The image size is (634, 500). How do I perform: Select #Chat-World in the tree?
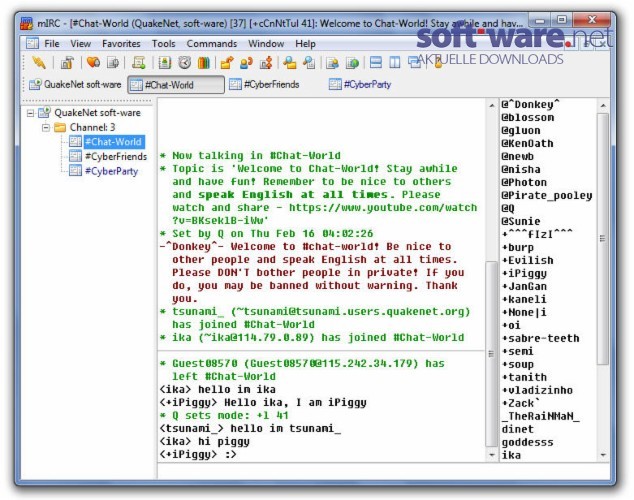[113, 142]
